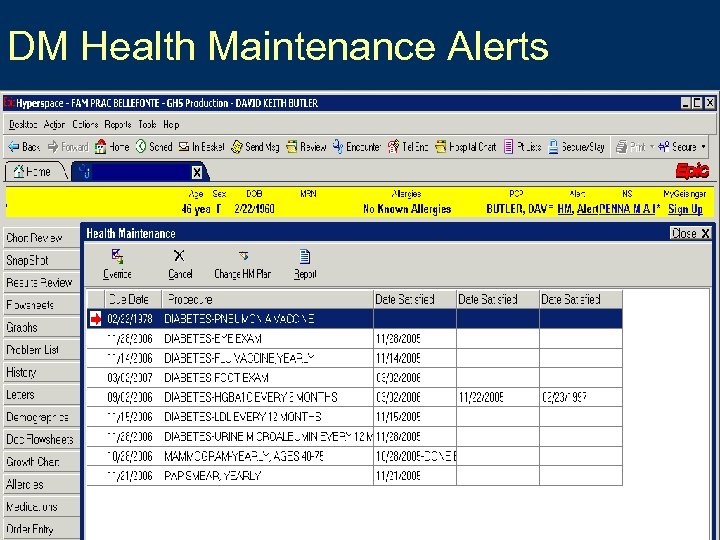
Task: Open Flowsheets activity
Action: click(41, 305)
